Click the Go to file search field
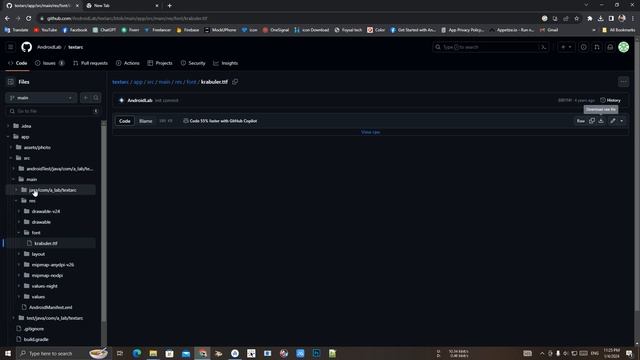Image resolution: width=640 pixels, height=360 pixels. point(53,111)
